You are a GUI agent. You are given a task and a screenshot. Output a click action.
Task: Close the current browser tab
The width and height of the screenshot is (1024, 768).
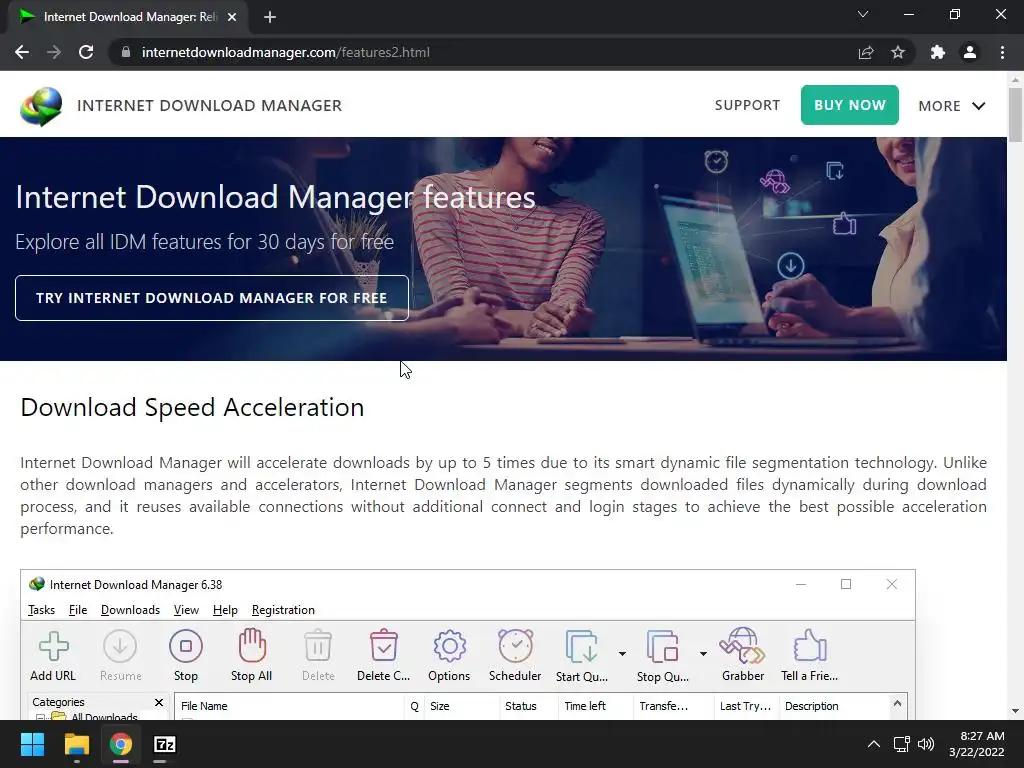(232, 17)
